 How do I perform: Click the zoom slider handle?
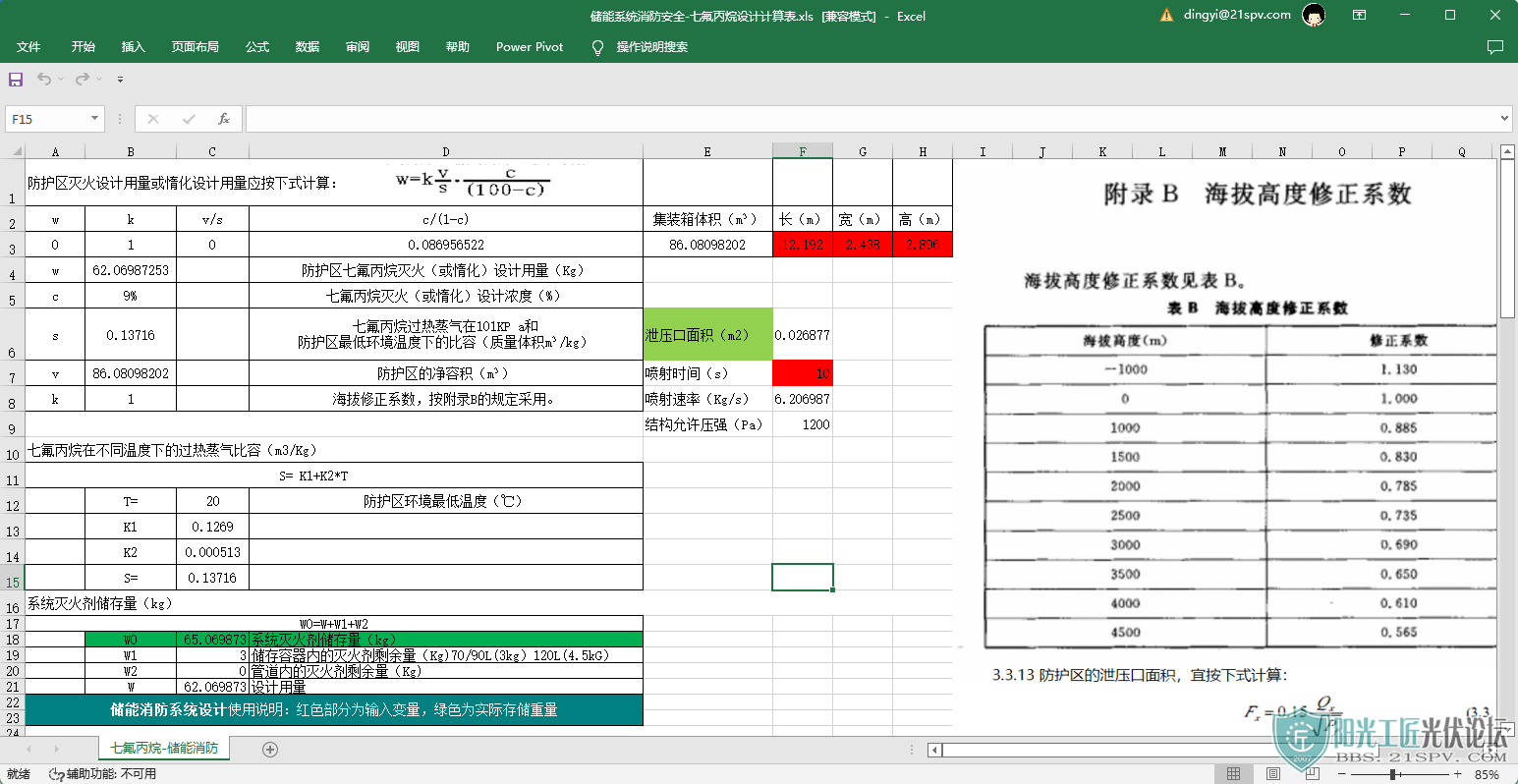[1393, 774]
